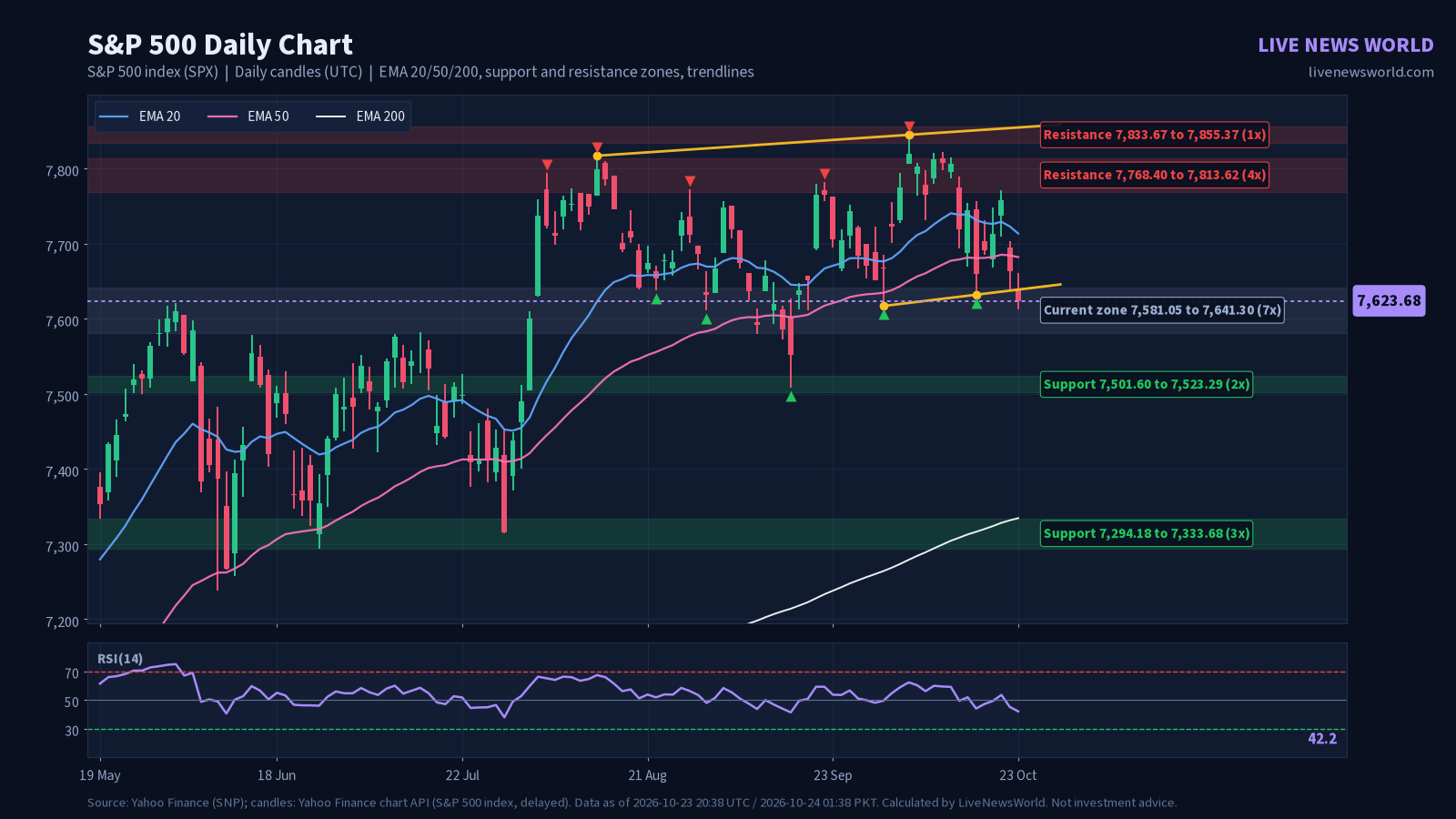Click the 18 Jun date label
Screen dimensions: 1456x819
coord(277,776)
